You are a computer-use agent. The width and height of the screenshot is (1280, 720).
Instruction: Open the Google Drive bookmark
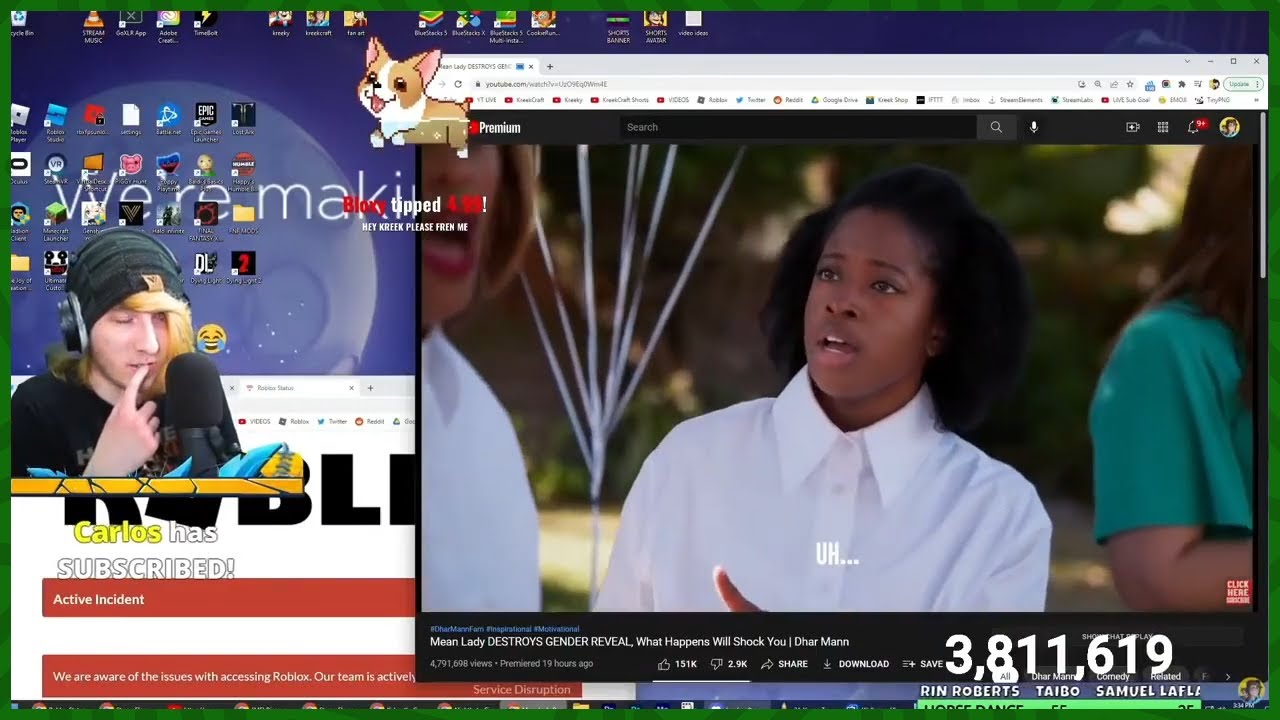(x=834, y=100)
